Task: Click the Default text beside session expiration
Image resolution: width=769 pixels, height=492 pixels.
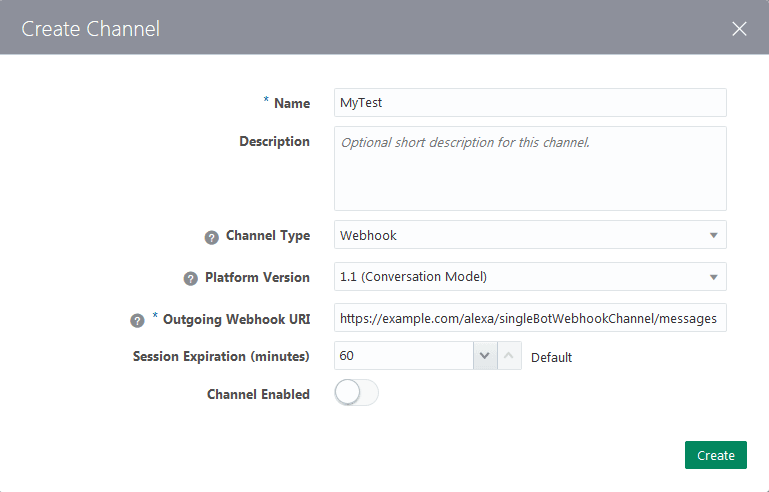Action: 551,357
